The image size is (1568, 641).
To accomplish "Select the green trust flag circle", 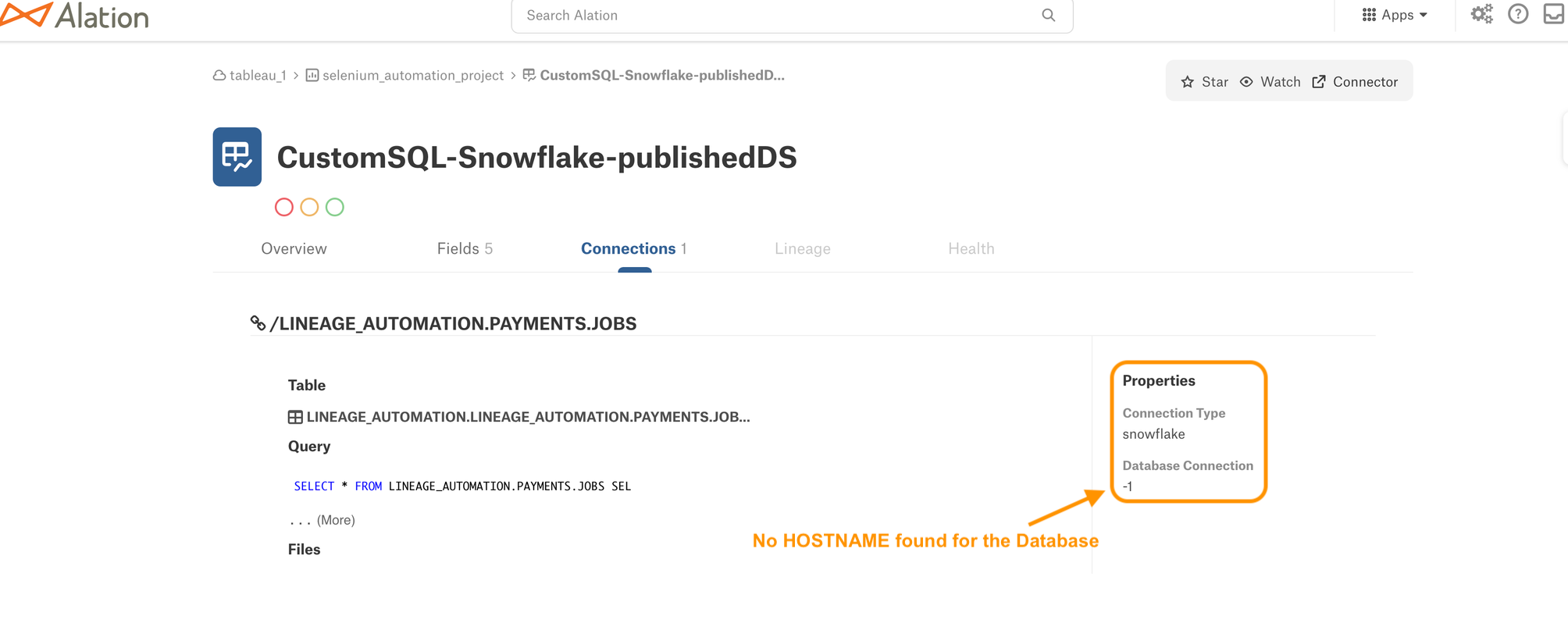I will 335,207.
